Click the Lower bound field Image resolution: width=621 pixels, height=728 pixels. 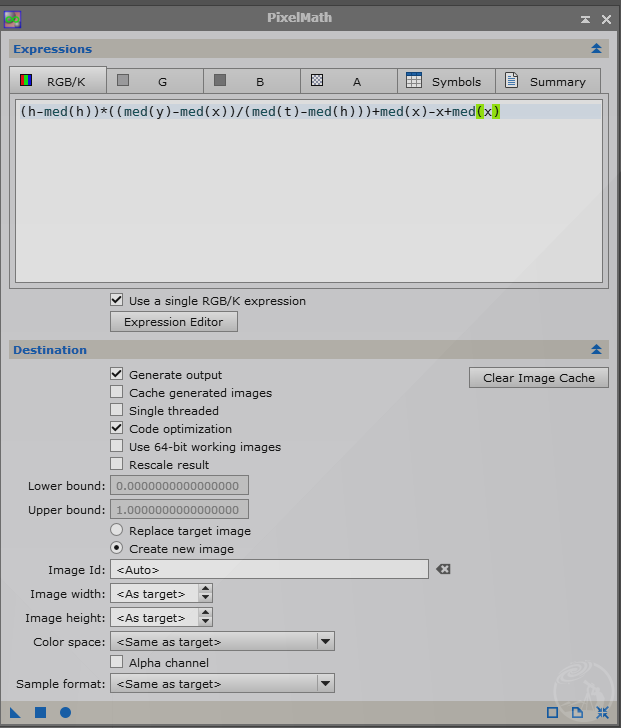pyautogui.click(x=179, y=485)
